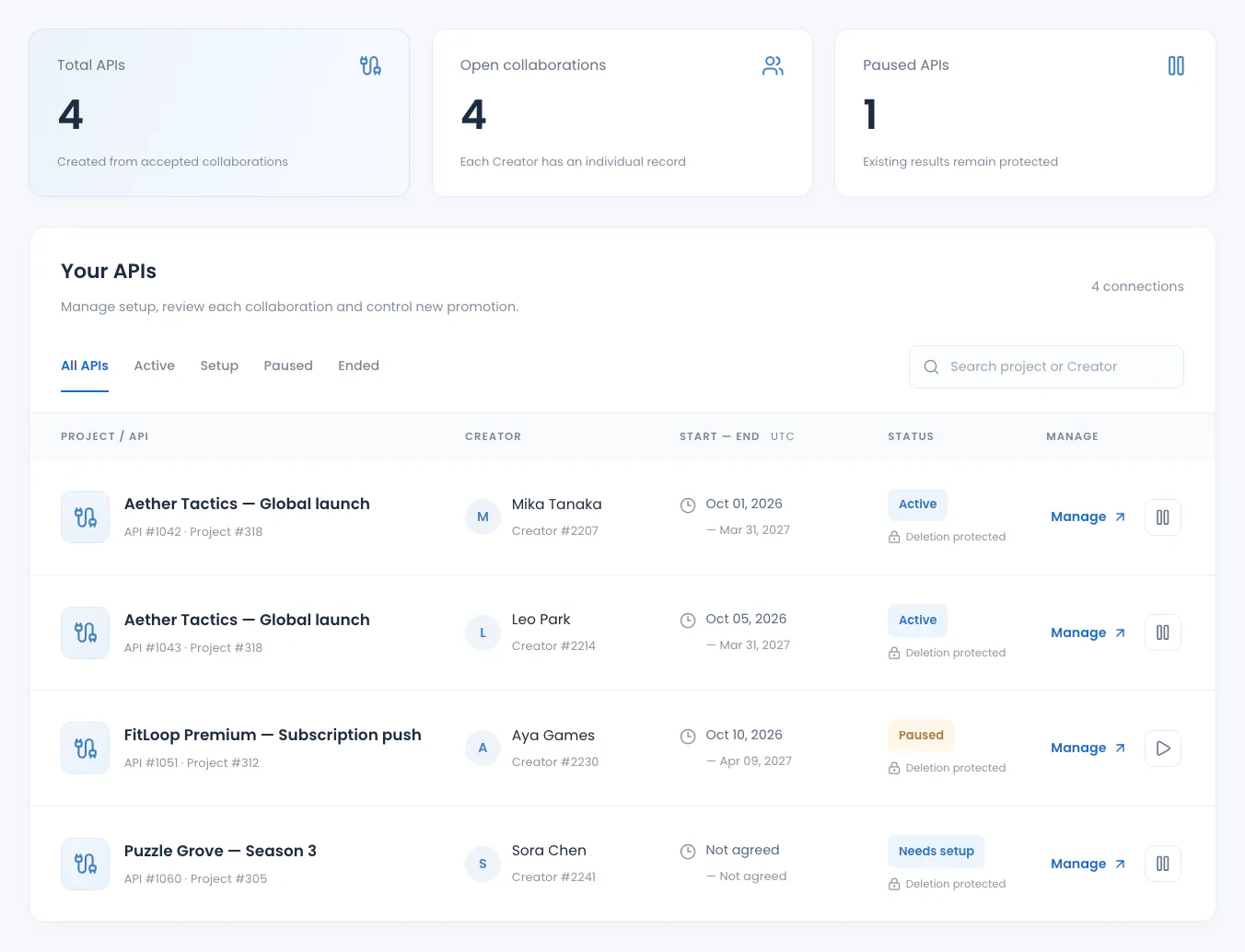Click the clock icon beside Oct 10, 2026
1245x952 pixels.
tap(688, 737)
